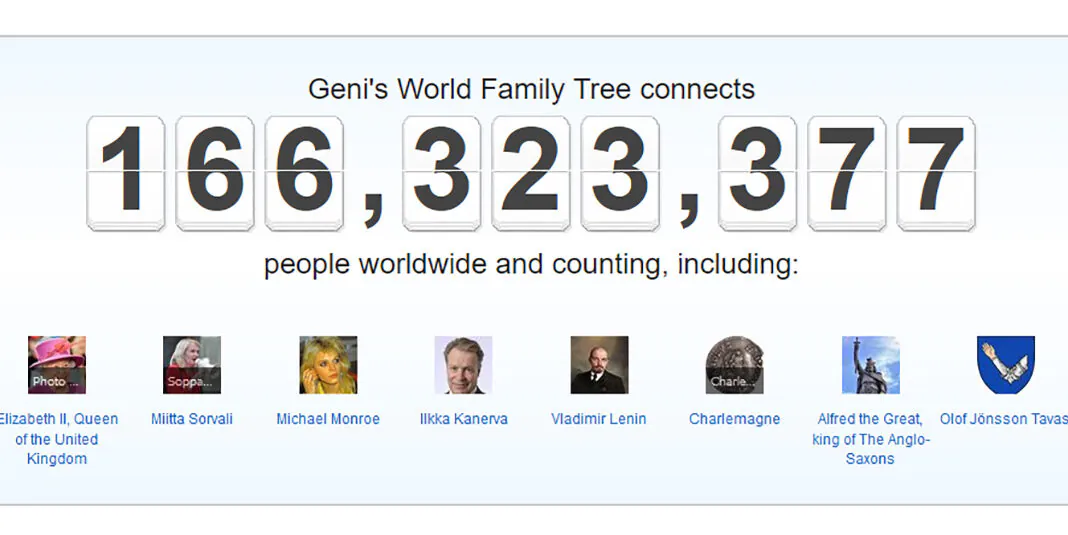This screenshot has width=1068, height=535.
Task: Go to the Ilkka Kanerva link
Action: coord(463,419)
